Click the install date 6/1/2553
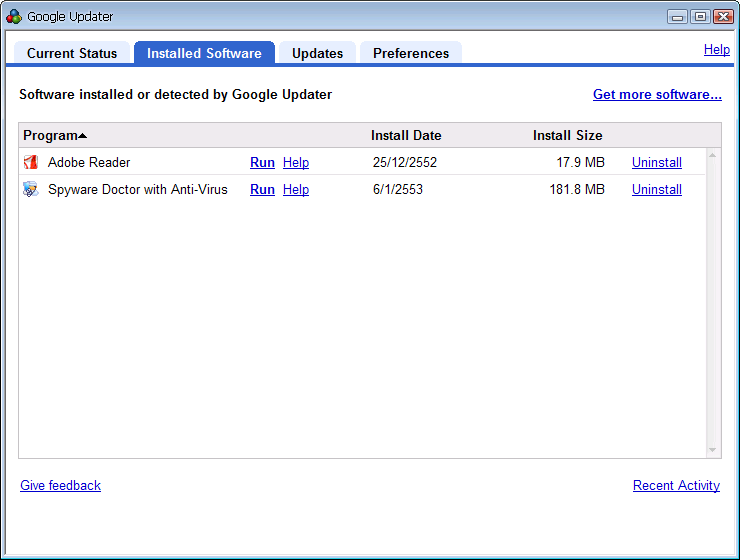Viewport: 740px width, 560px height. [398, 189]
